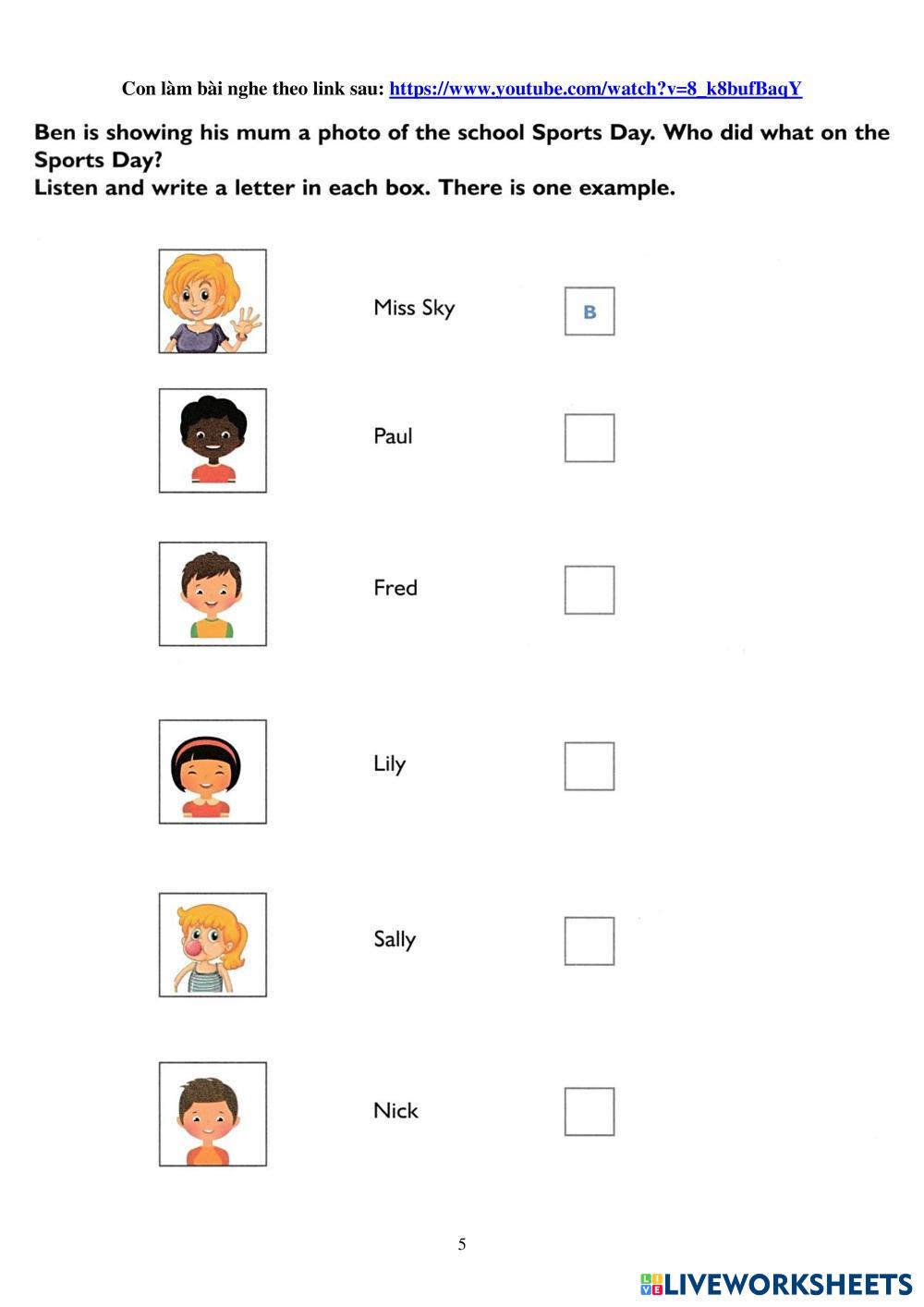924x1307 pixels.
Task: Click the answer box next to Fred
Action: [x=590, y=590]
